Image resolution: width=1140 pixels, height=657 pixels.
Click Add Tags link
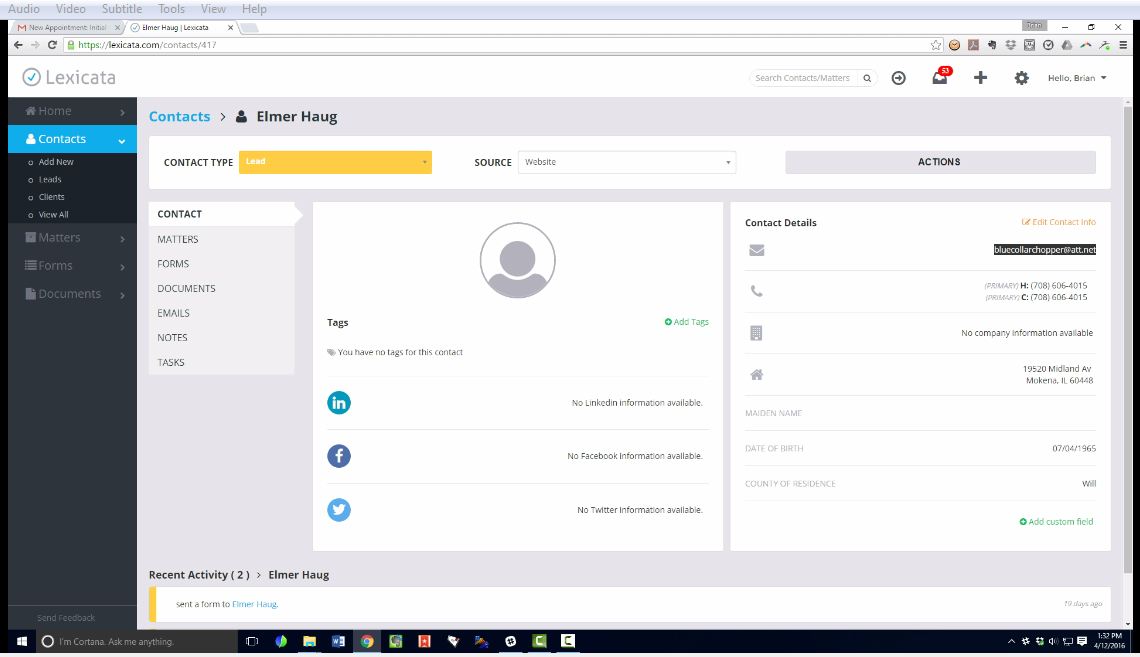click(686, 322)
